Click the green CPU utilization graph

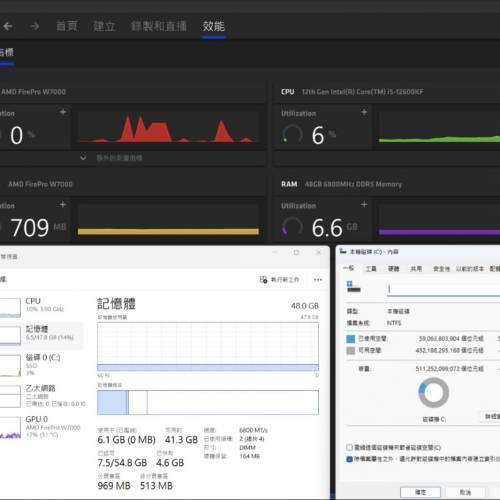[x=439, y=128]
